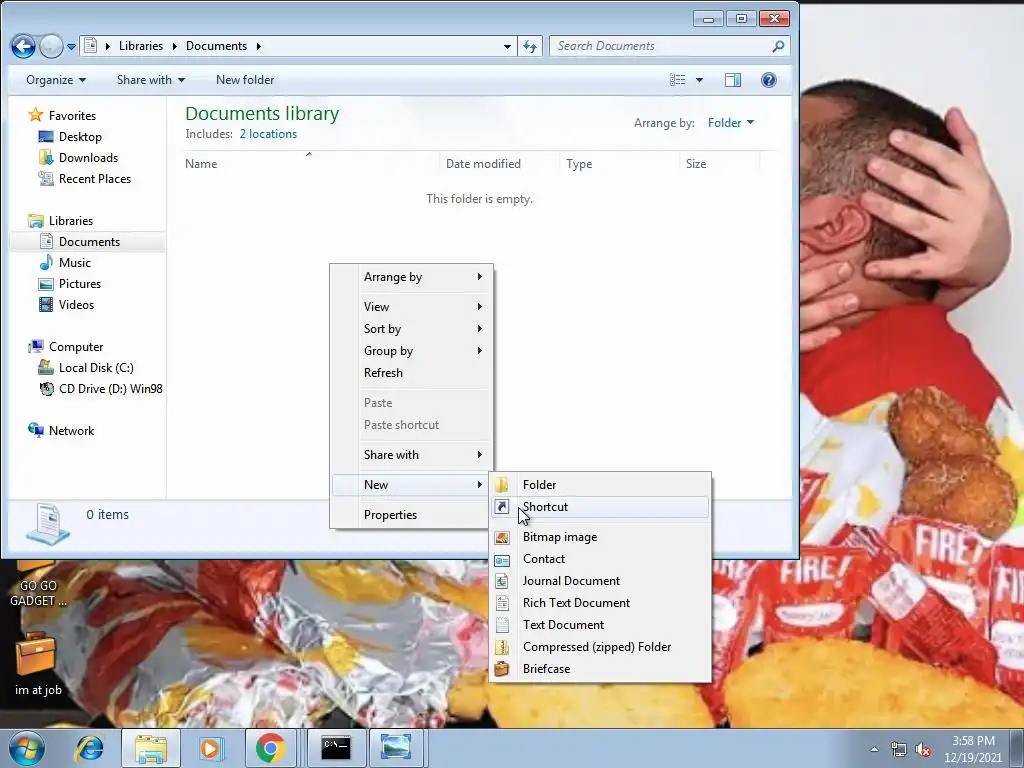The image size is (1024, 768).
Task: Create a Compressed (zipped) Folder
Action: tap(600, 647)
